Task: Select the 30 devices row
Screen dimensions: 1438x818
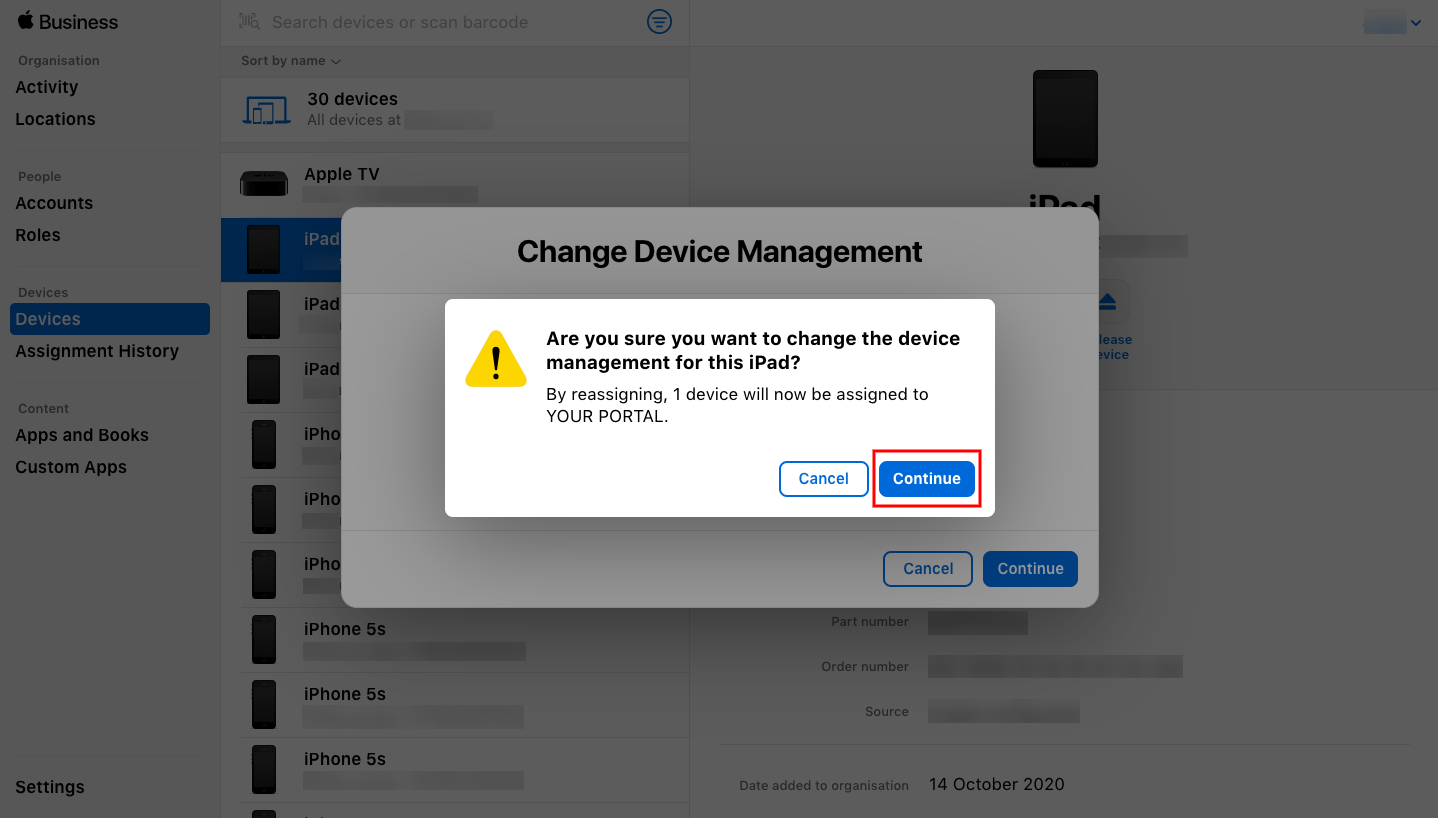Action: [455, 109]
